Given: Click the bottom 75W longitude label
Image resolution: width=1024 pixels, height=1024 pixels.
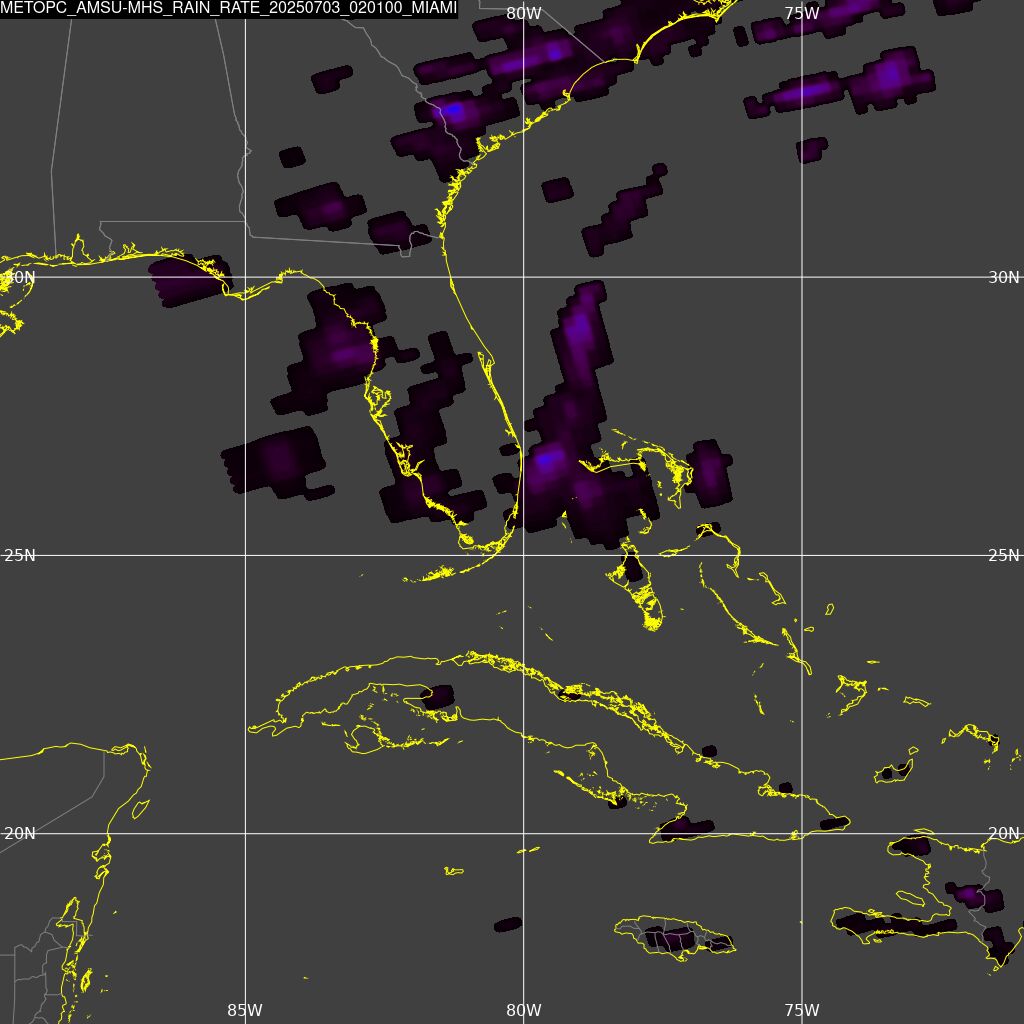Looking at the screenshot, I should 802,1010.
